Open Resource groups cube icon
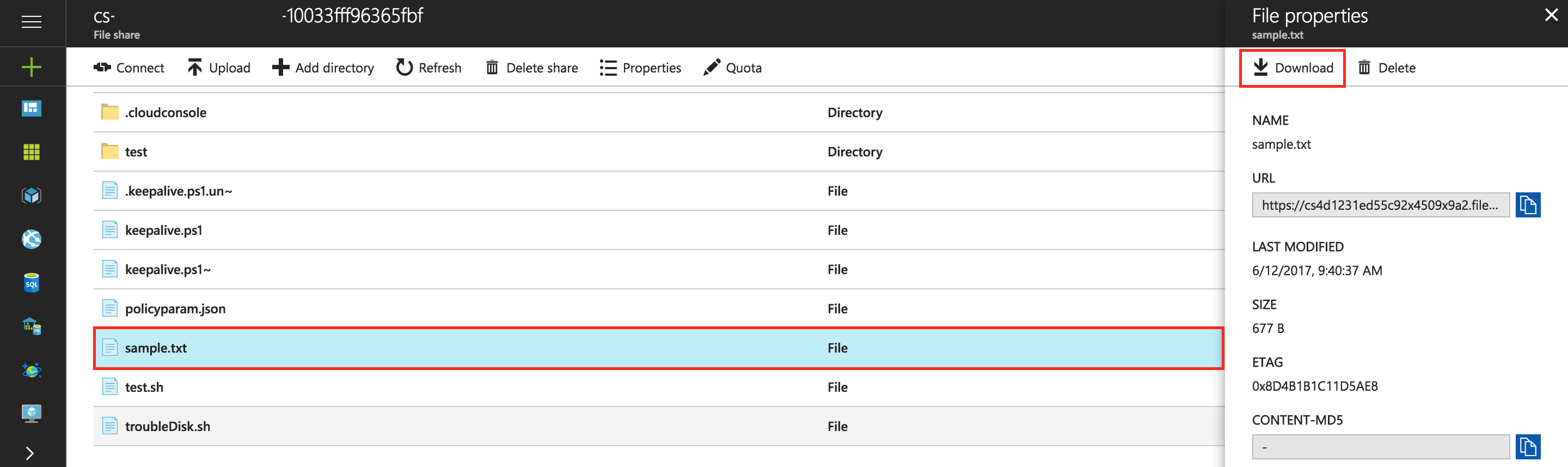 click(32, 196)
